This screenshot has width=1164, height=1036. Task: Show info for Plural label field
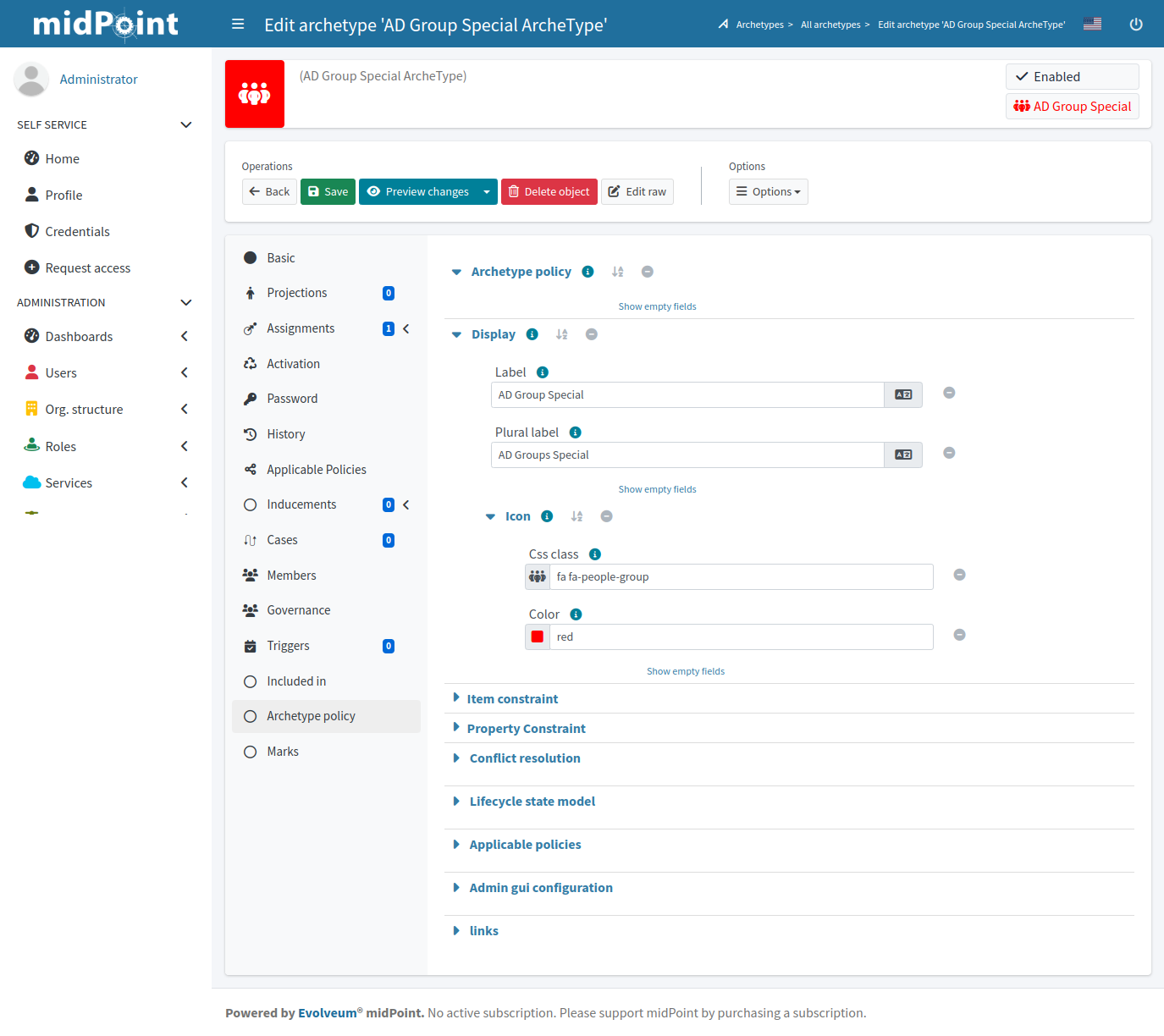click(x=576, y=433)
